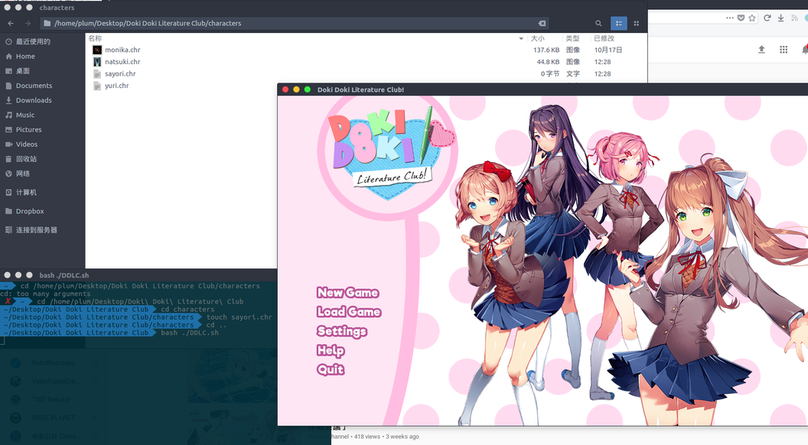Viewport: 808px width, 445px height.
Task: Open Settings in DDLC menu
Action: pyautogui.click(x=342, y=331)
